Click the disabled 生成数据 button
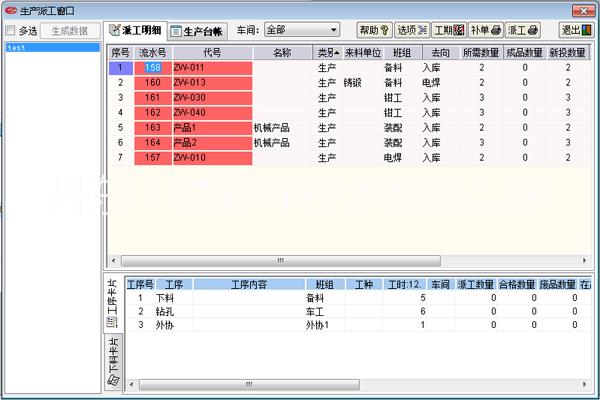This screenshot has width=600, height=400. [70, 31]
